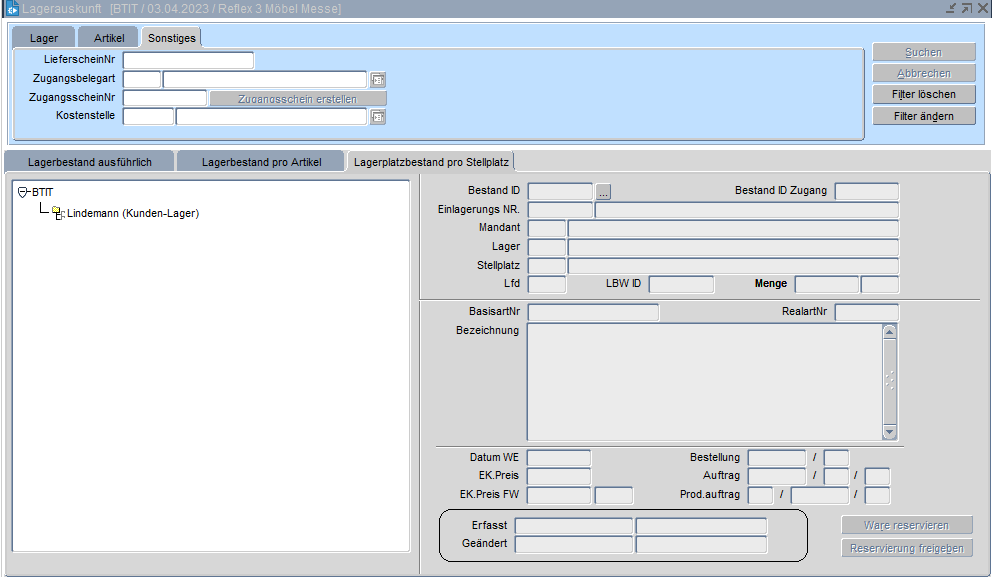Click the ellipsis button beside Bestand ID
The height and width of the screenshot is (577, 992).
coord(603,191)
